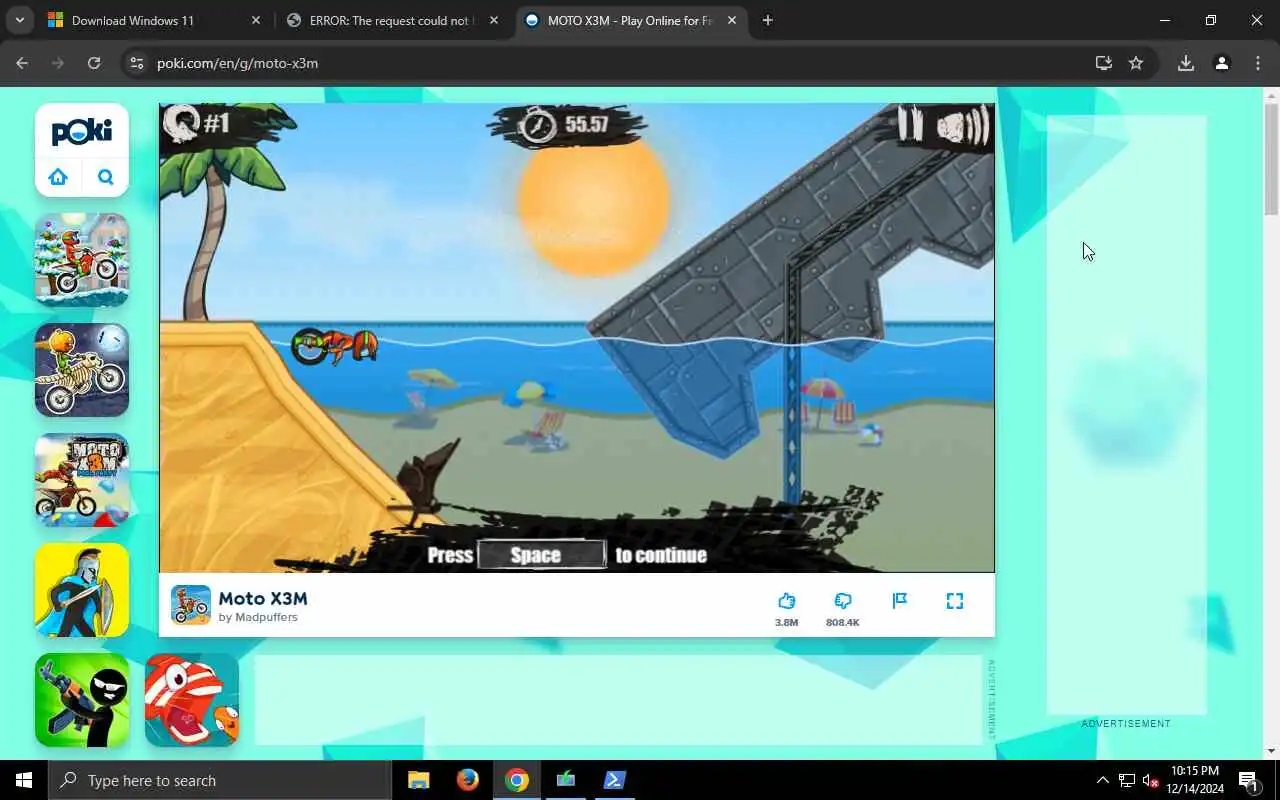Open Moto X3M Winter game thumbnail

(x=82, y=260)
